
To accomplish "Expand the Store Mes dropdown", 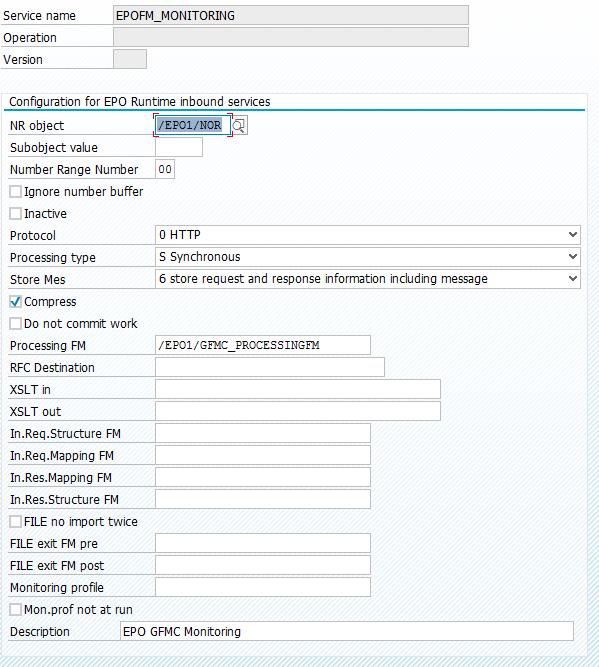I will (x=573, y=279).
